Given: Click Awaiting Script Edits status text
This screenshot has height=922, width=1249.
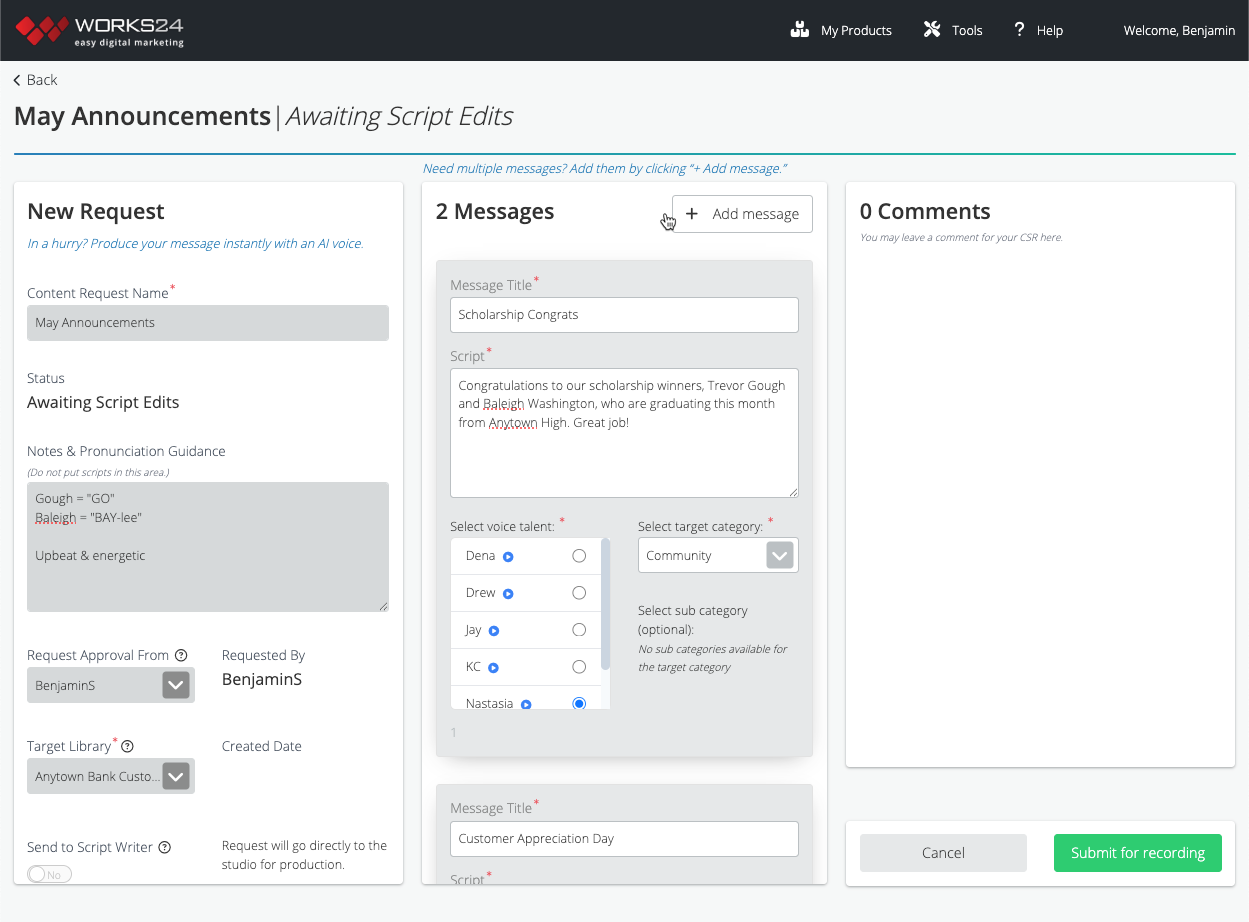Looking at the screenshot, I should (x=103, y=403).
